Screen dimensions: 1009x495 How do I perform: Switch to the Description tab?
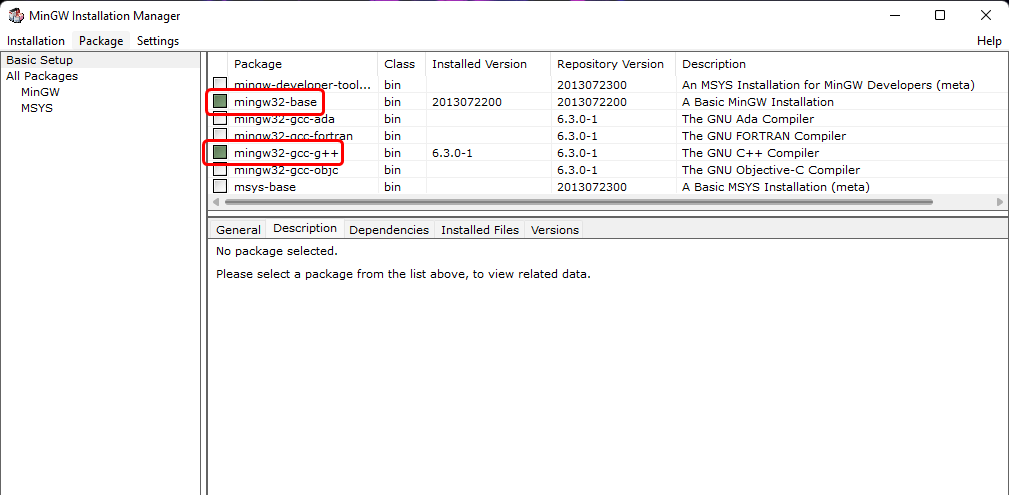305,229
